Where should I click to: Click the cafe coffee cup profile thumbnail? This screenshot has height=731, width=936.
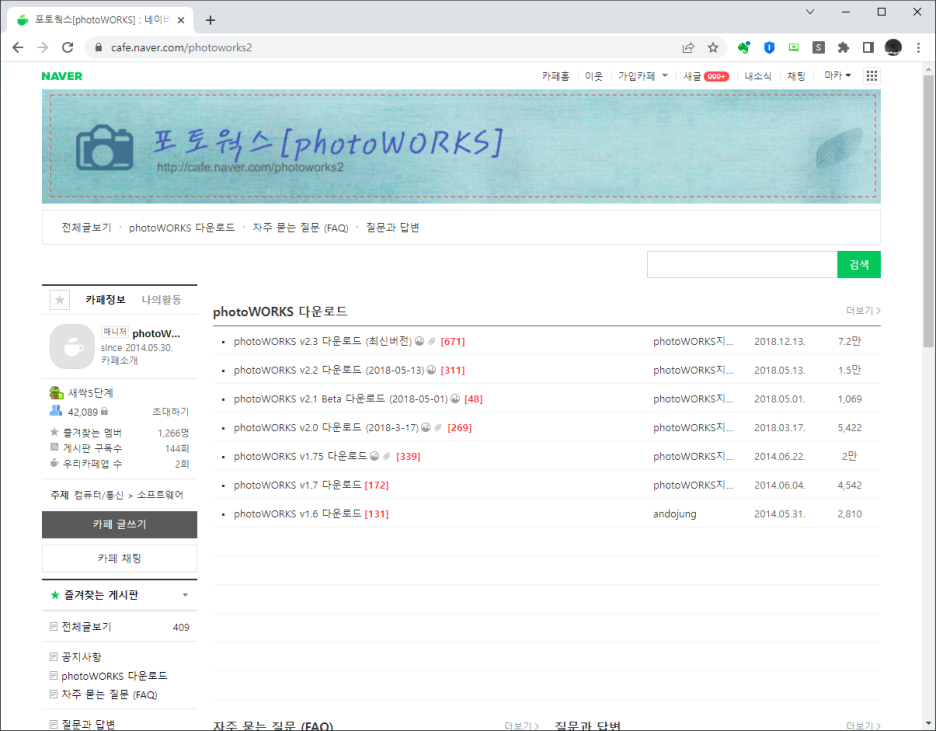[72, 347]
